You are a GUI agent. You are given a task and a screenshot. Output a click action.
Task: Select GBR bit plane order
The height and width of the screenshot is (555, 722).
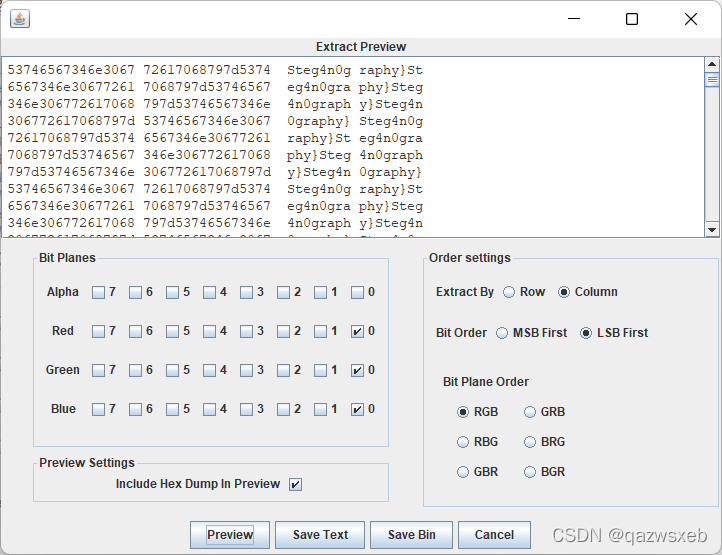[463, 472]
